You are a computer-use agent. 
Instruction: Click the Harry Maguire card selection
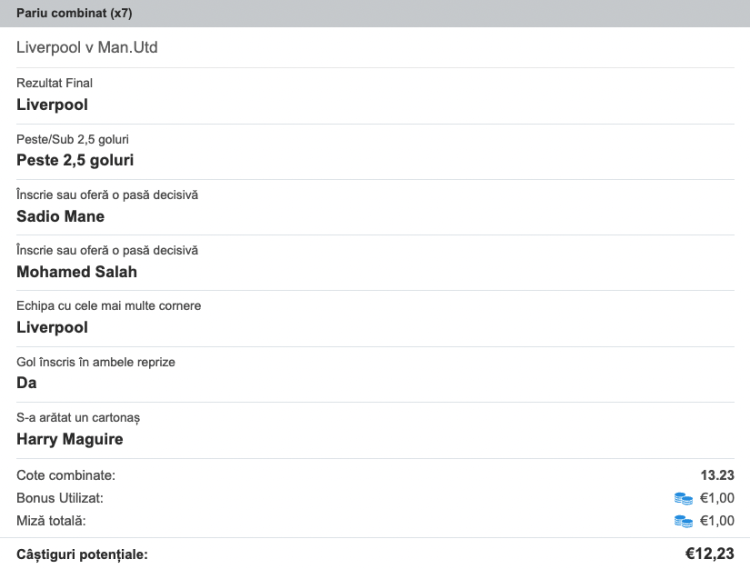tap(70, 439)
